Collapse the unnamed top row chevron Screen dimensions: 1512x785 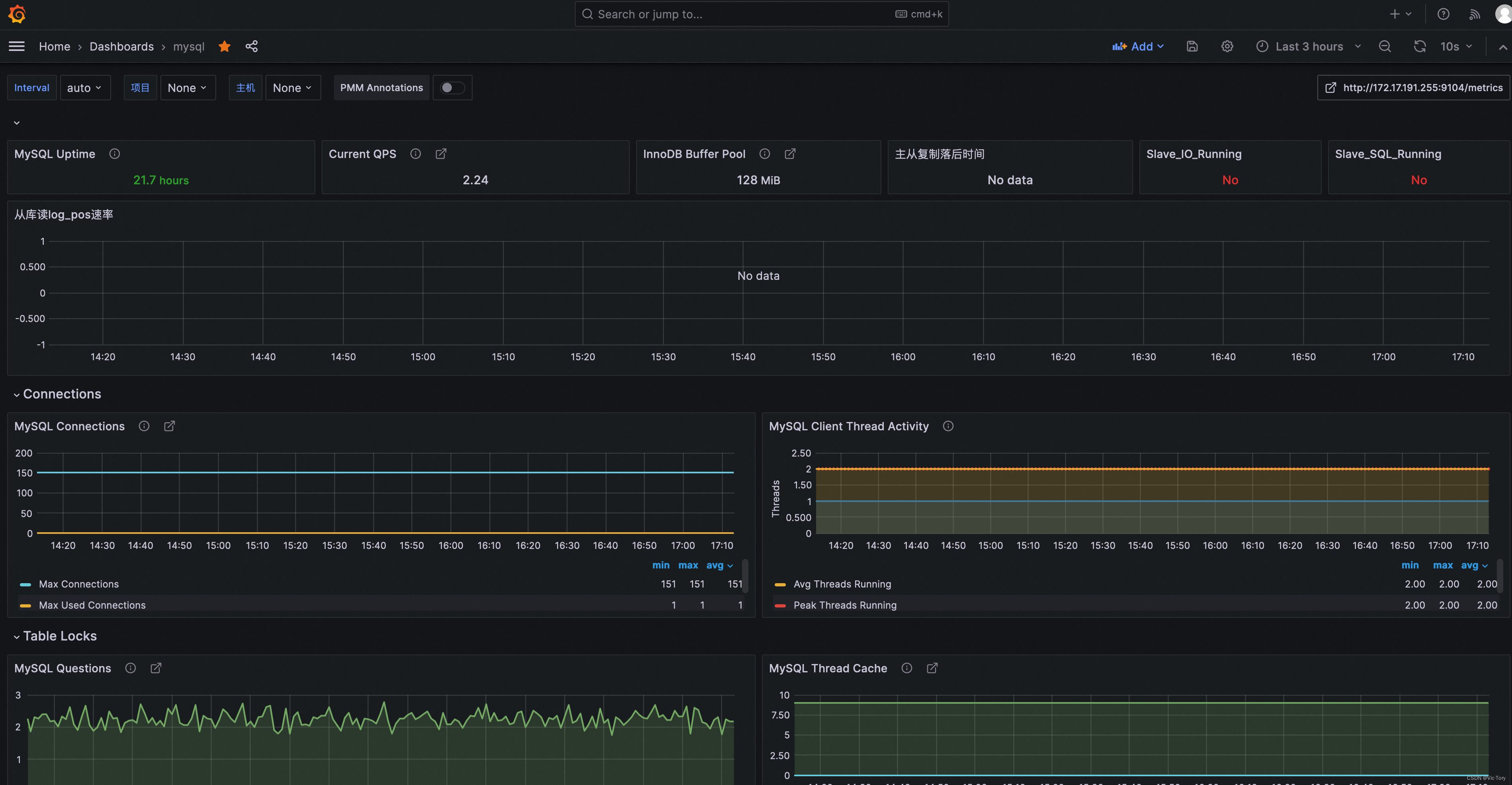coord(16,123)
